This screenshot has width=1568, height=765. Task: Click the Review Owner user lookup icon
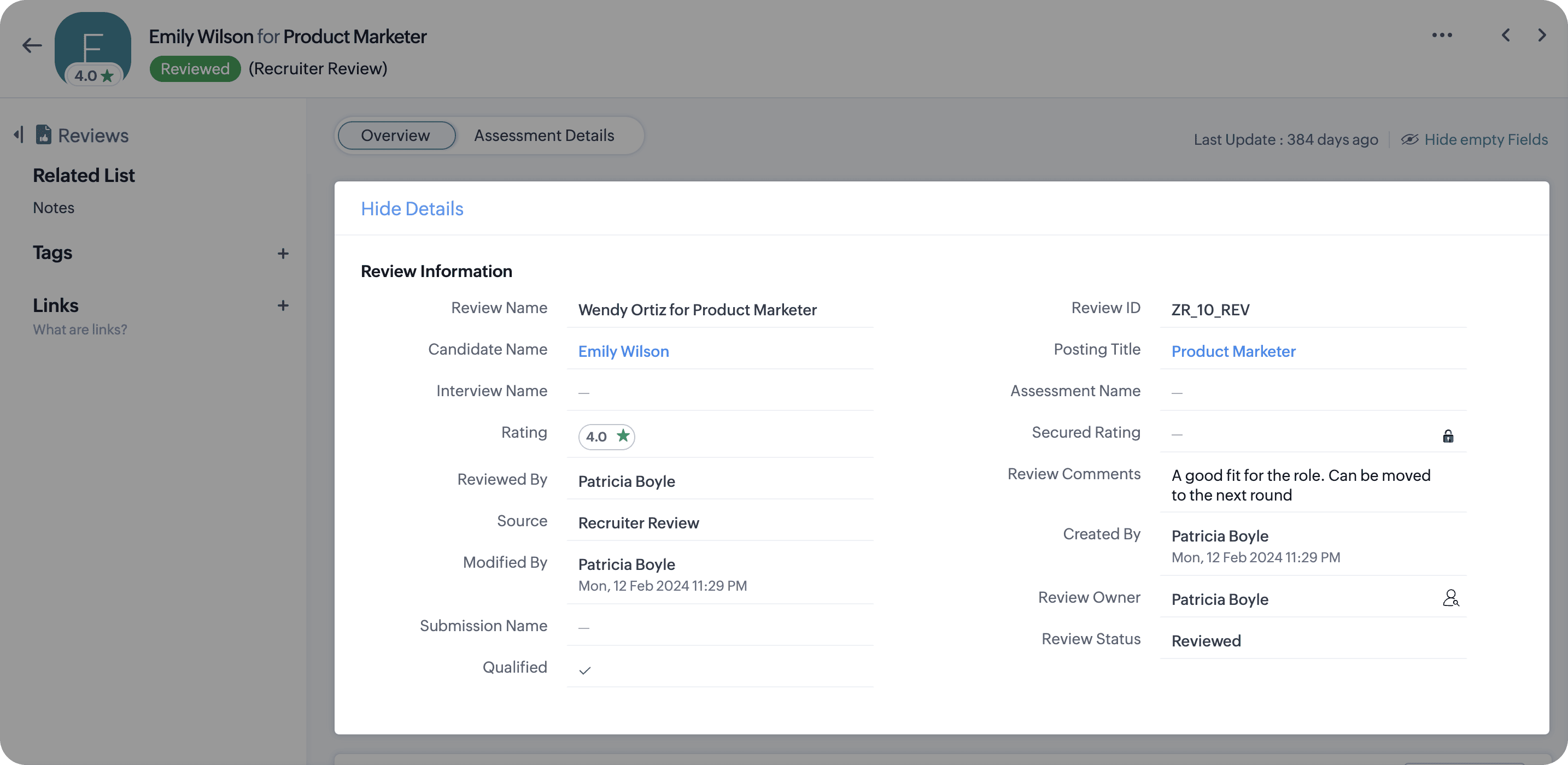[x=1450, y=598]
